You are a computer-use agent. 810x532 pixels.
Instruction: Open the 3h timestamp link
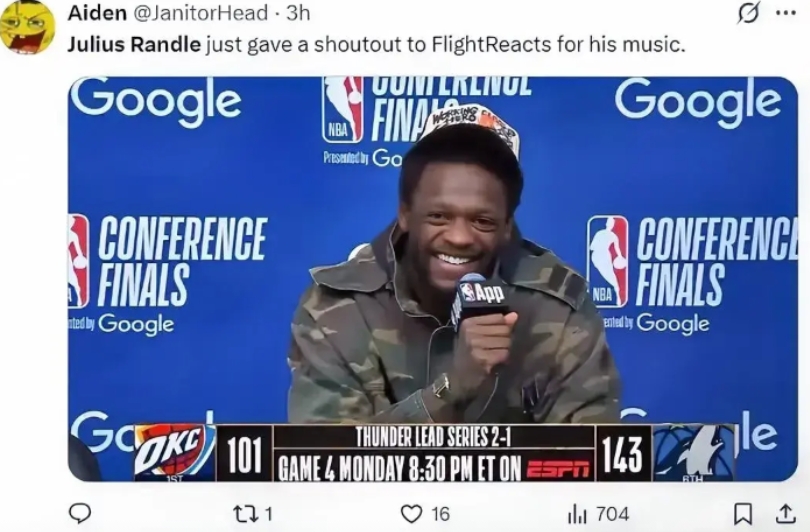[x=298, y=13]
